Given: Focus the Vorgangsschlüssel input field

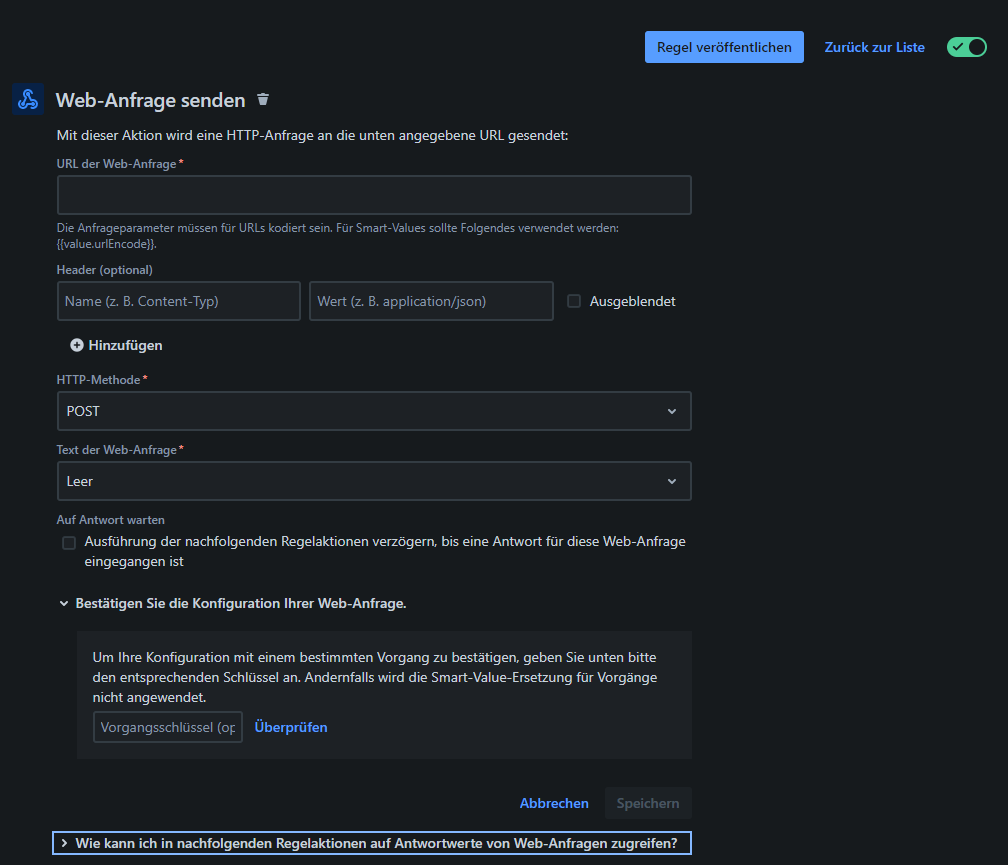Looking at the screenshot, I should coord(168,727).
